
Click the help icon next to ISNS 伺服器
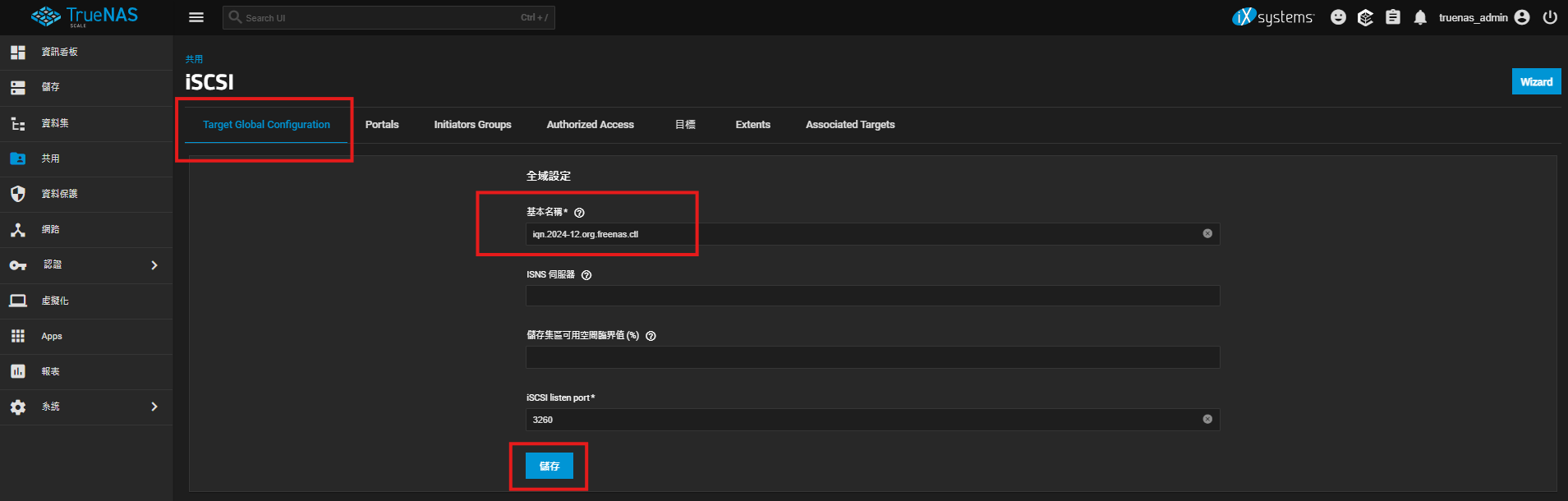[x=586, y=275]
